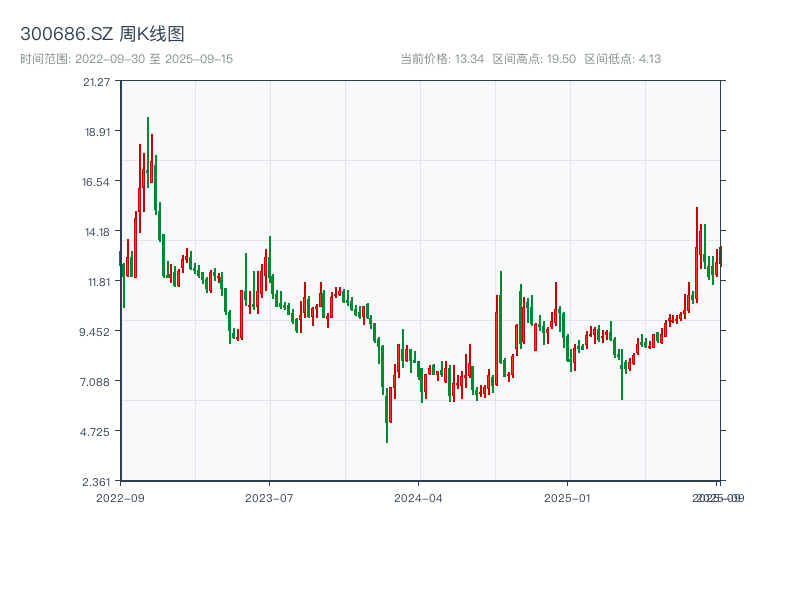Viewport: 800px width, 600px height.
Task: Click the tallest green candle at the 19.50 peak
Action: [148, 152]
